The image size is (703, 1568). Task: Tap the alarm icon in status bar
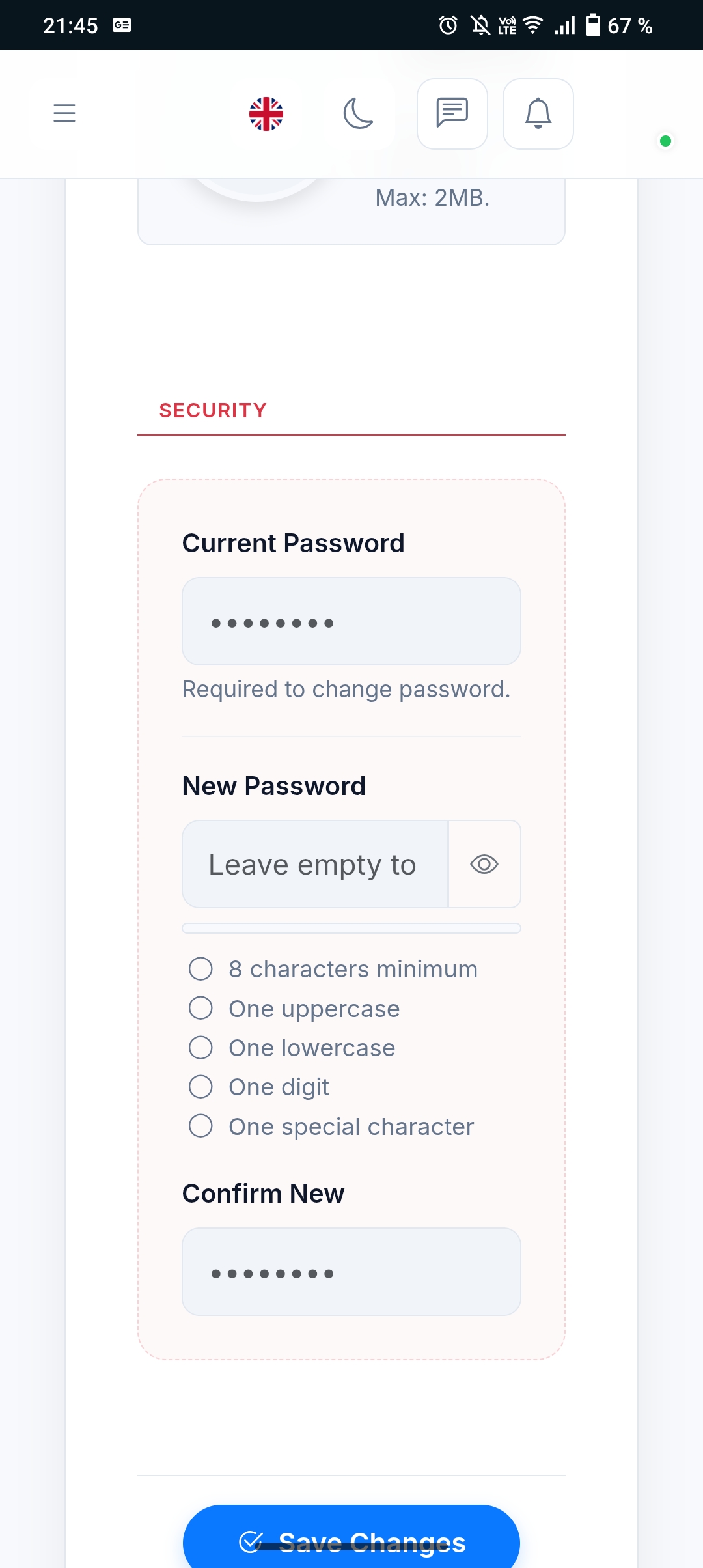click(x=448, y=25)
